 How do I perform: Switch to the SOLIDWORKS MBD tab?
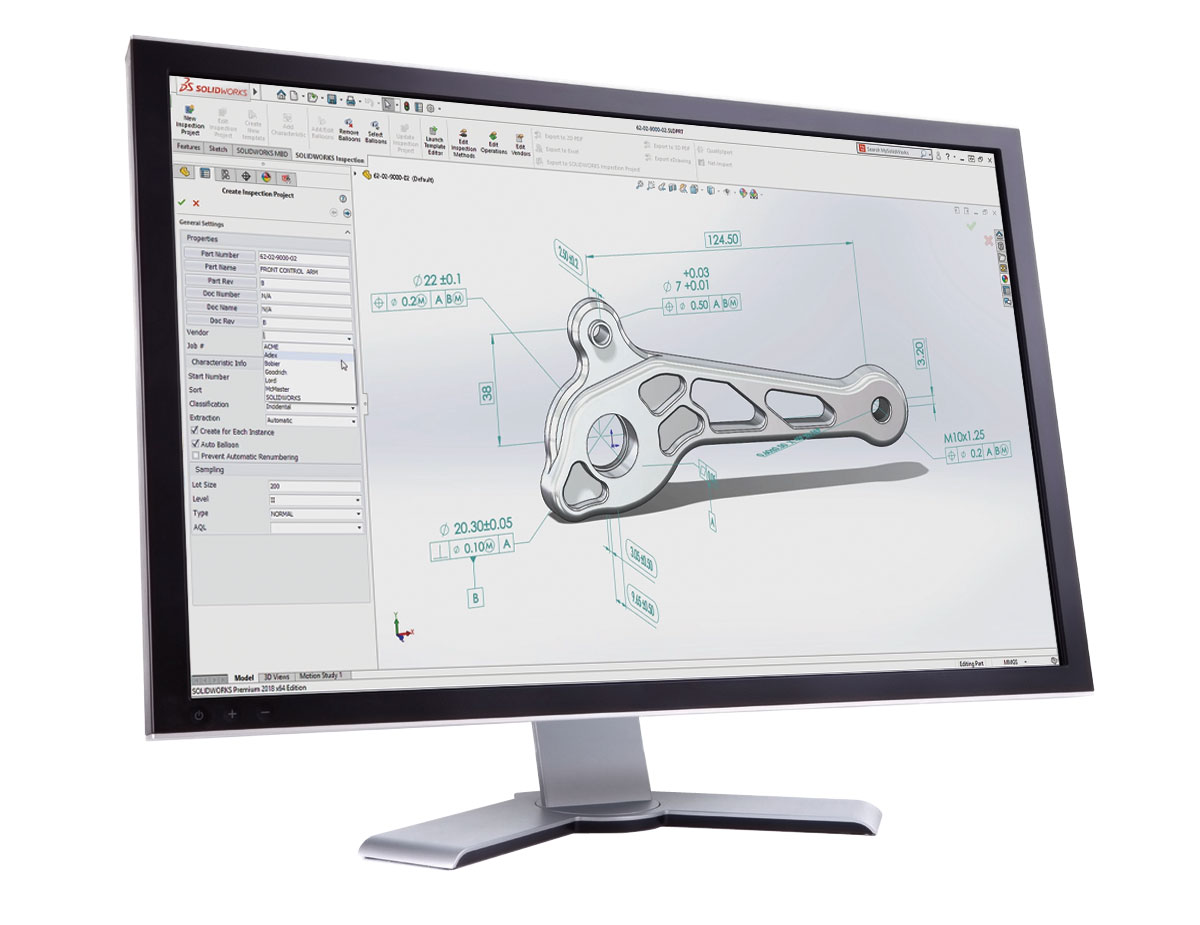click(262, 150)
